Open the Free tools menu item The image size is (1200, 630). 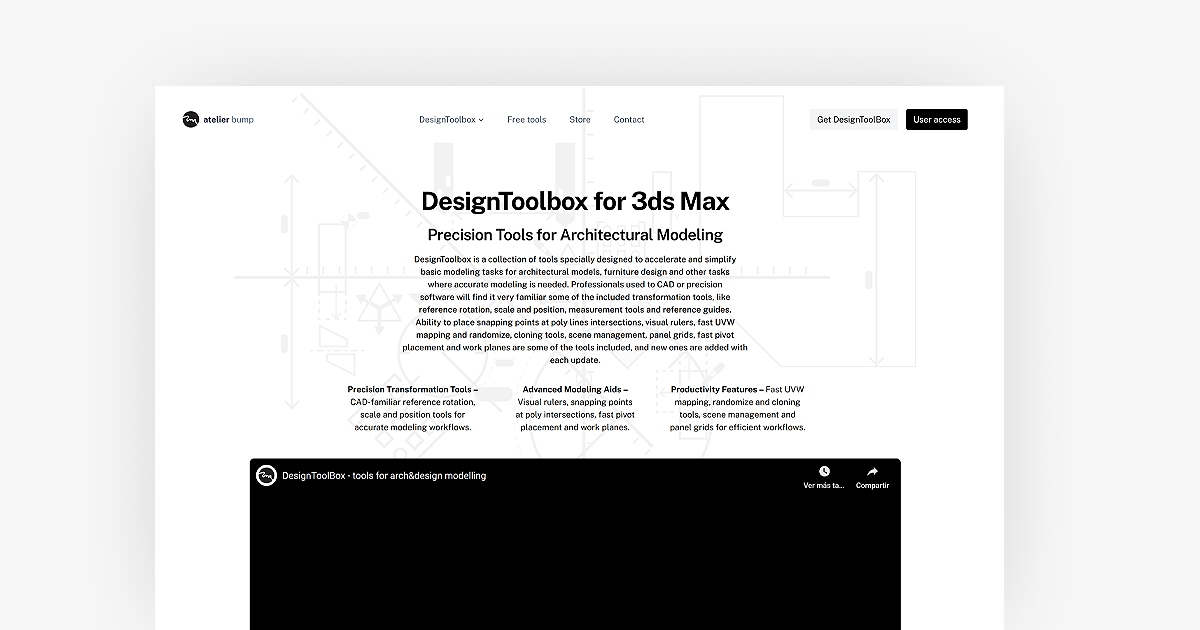526,119
